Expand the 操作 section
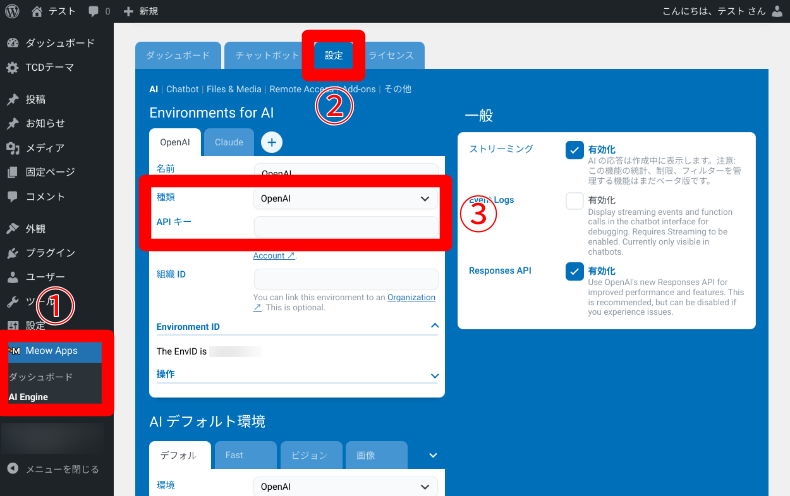Screen dimensions: 790x496 point(435,376)
